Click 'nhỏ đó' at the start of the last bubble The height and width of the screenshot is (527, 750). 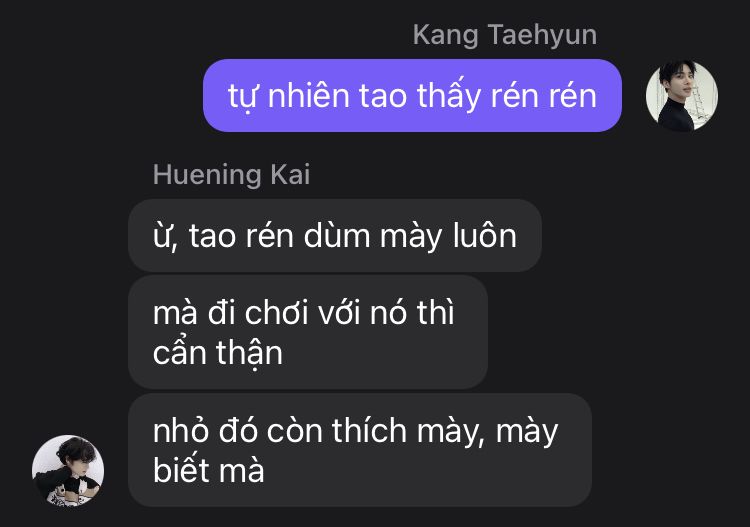click(x=205, y=431)
